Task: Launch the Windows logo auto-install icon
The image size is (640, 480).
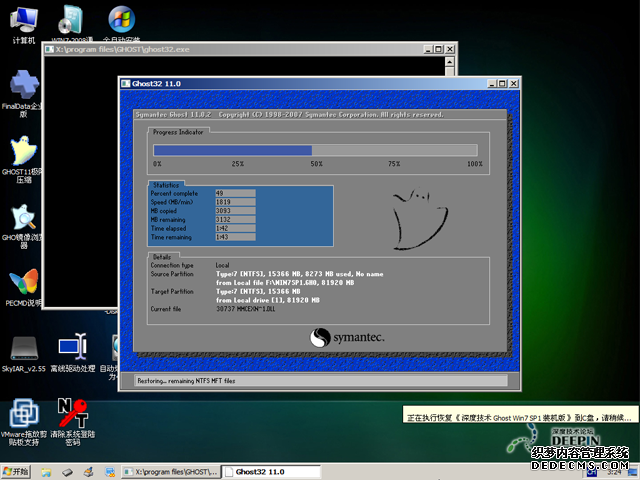Action: click(x=122, y=22)
